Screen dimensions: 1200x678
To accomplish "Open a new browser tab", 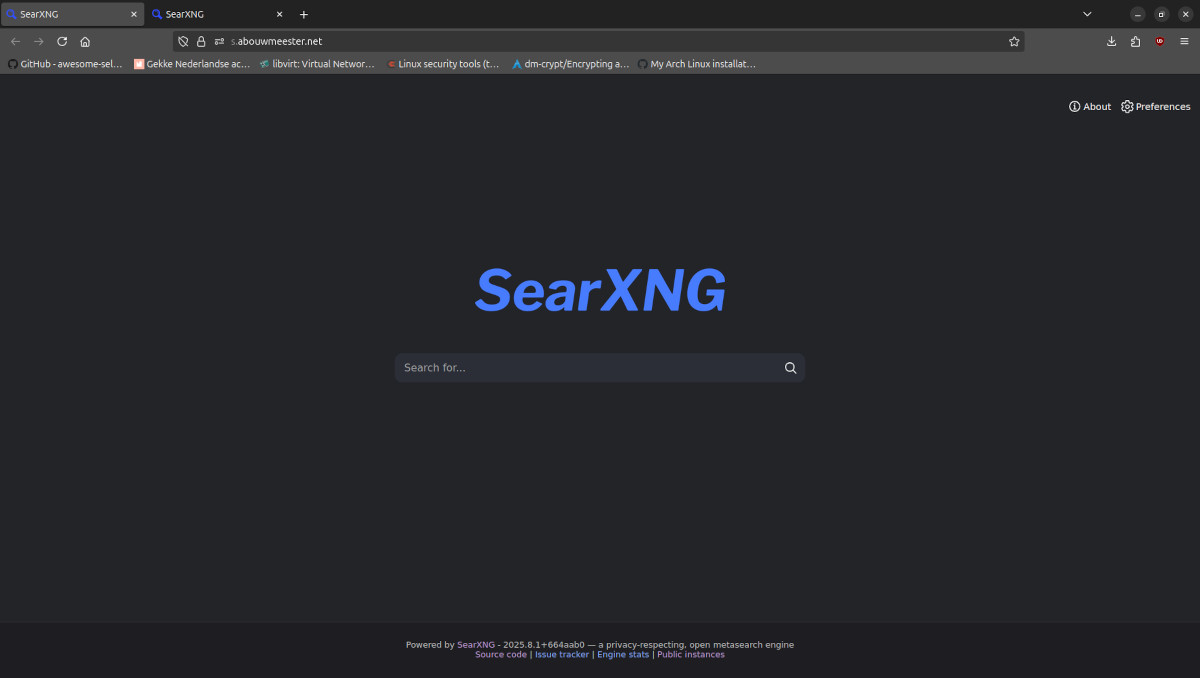I will (304, 14).
